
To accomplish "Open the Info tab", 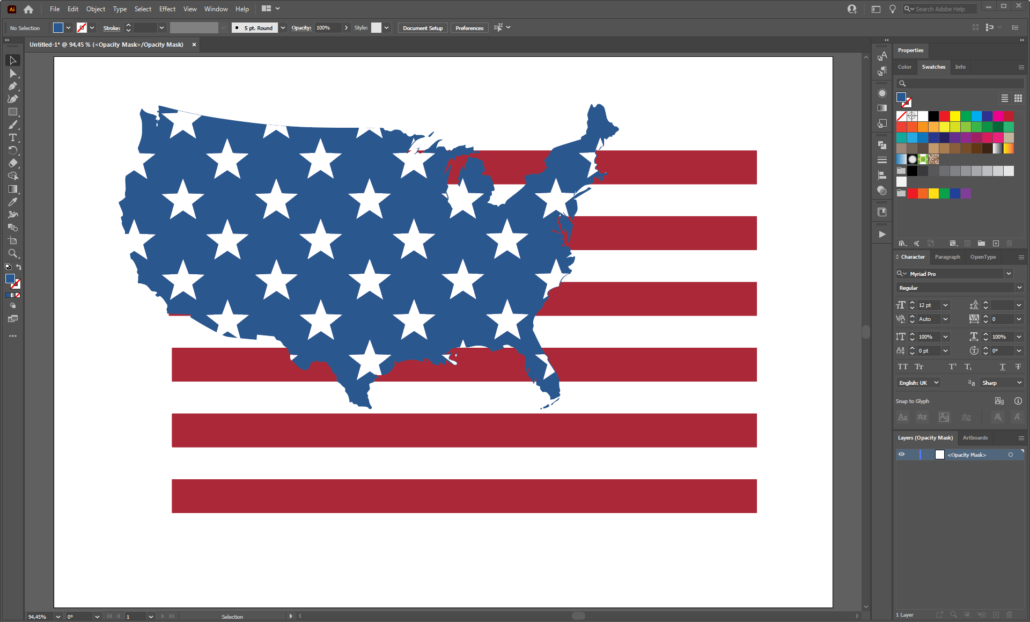I will (960, 67).
